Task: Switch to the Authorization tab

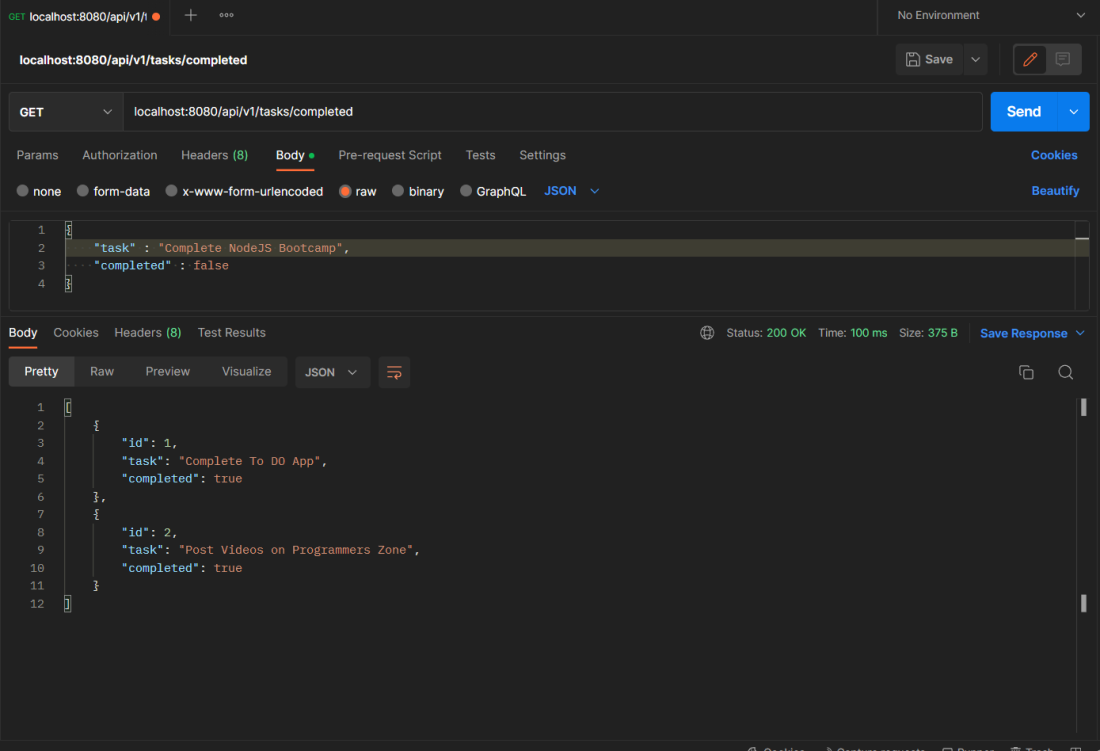Action: point(120,155)
